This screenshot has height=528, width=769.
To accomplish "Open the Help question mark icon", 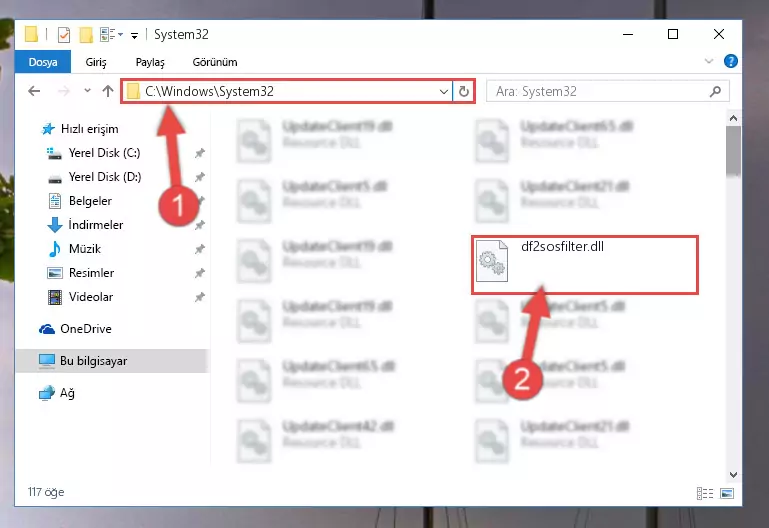I will pyautogui.click(x=730, y=61).
